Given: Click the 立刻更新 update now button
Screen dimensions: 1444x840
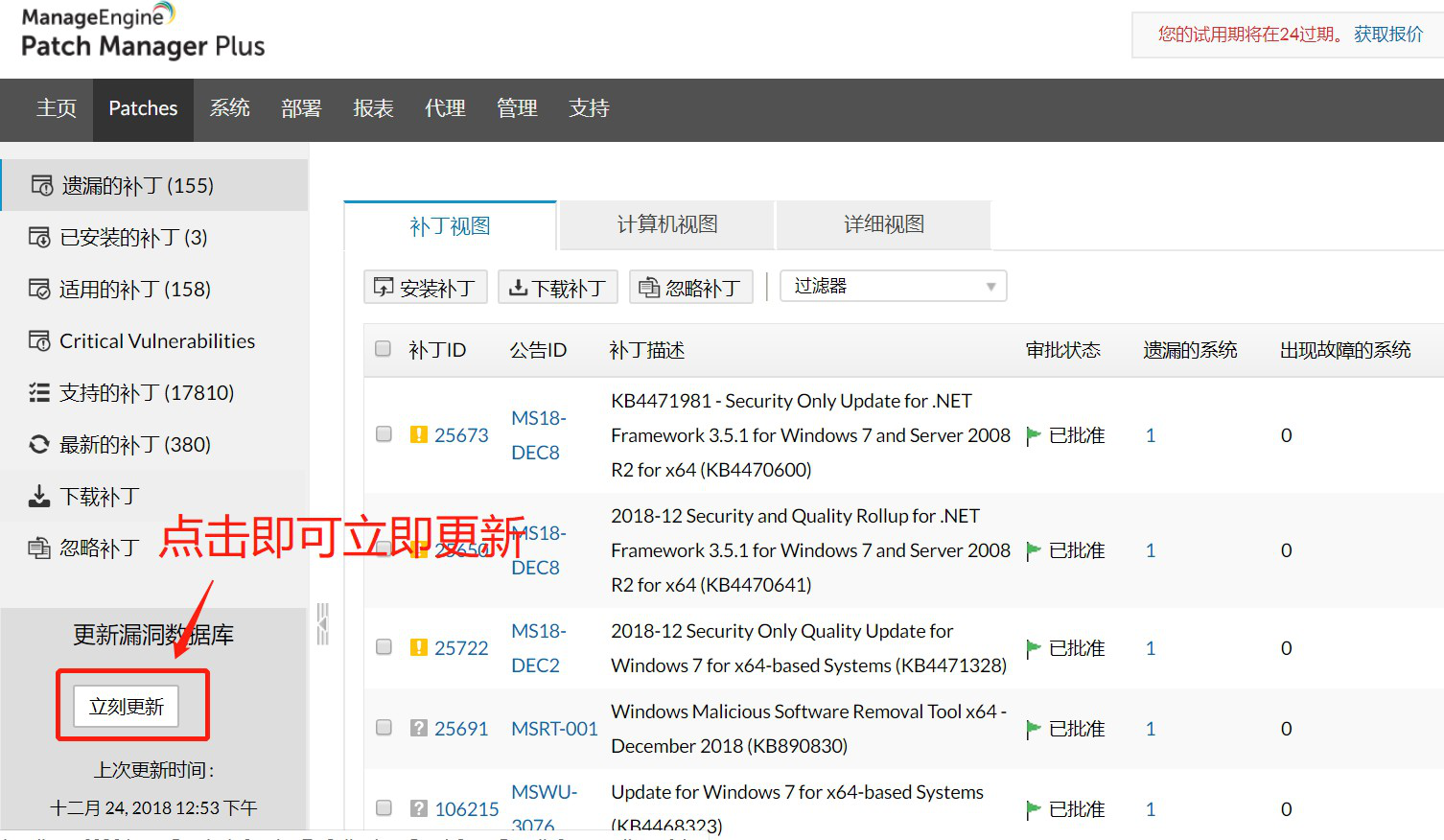Looking at the screenshot, I should [127, 707].
